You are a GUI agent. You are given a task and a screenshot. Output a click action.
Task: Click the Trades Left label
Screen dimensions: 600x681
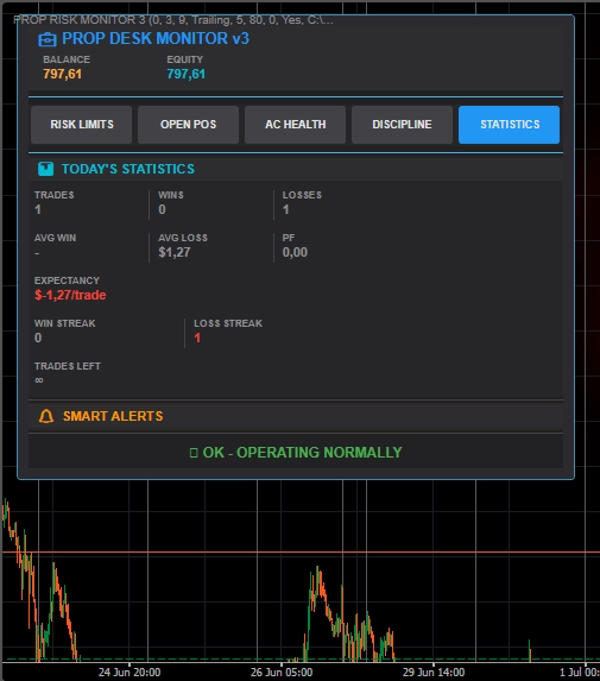[x=67, y=366]
